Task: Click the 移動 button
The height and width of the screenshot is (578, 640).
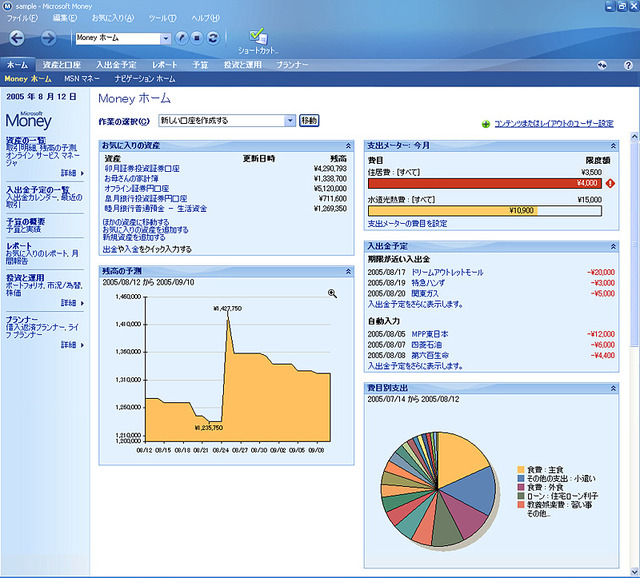Action: click(309, 121)
